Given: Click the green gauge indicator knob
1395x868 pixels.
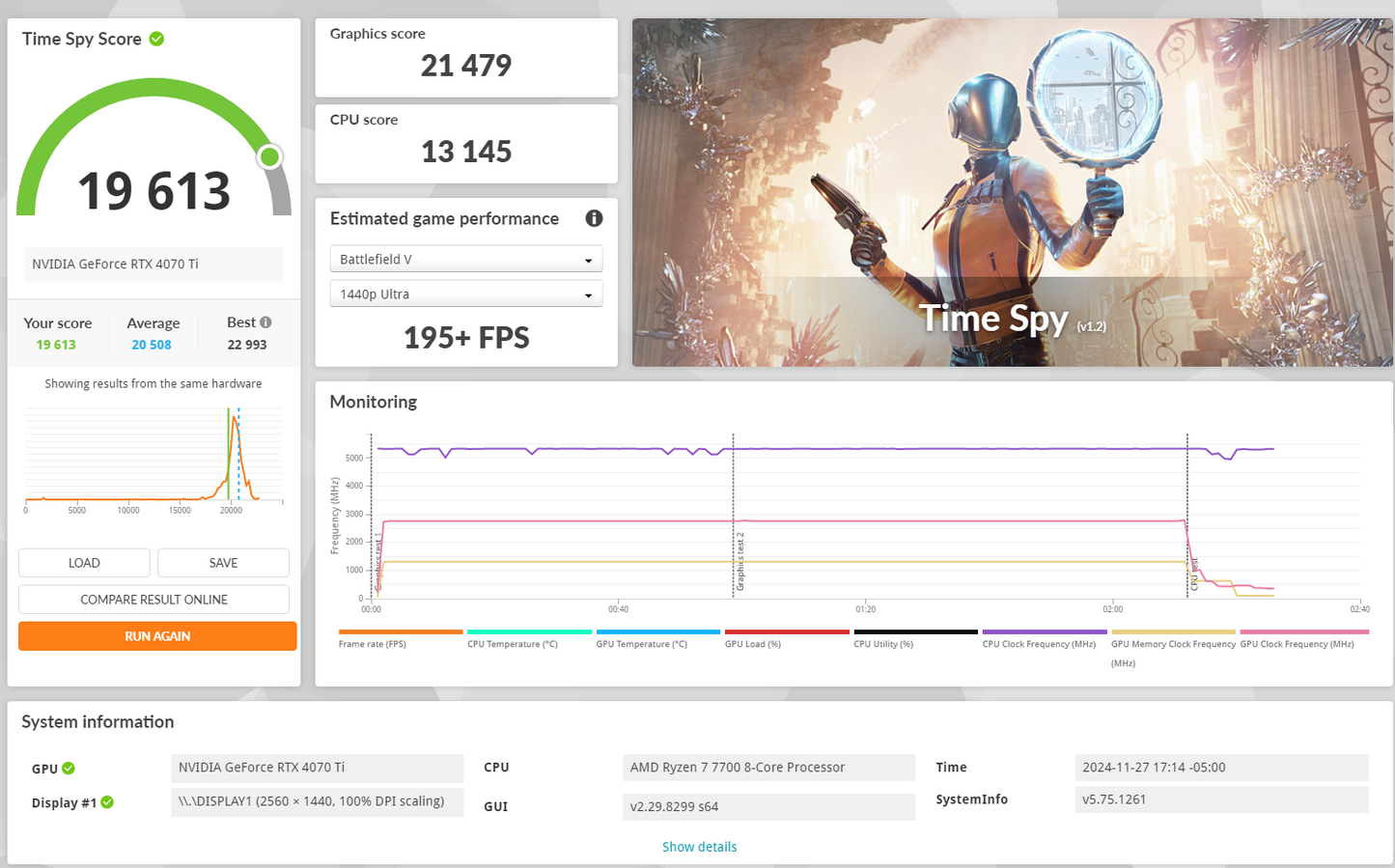Looking at the screenshot, I should [269, 156].
